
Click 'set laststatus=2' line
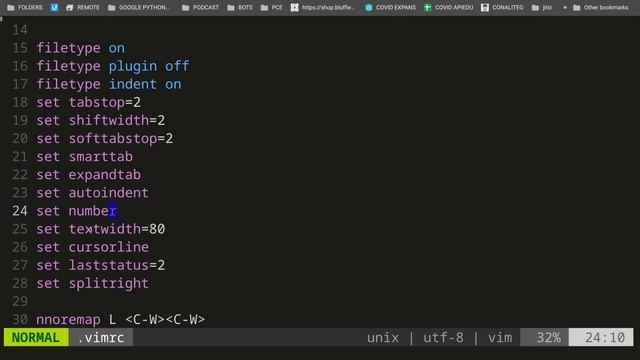[101, 265]
